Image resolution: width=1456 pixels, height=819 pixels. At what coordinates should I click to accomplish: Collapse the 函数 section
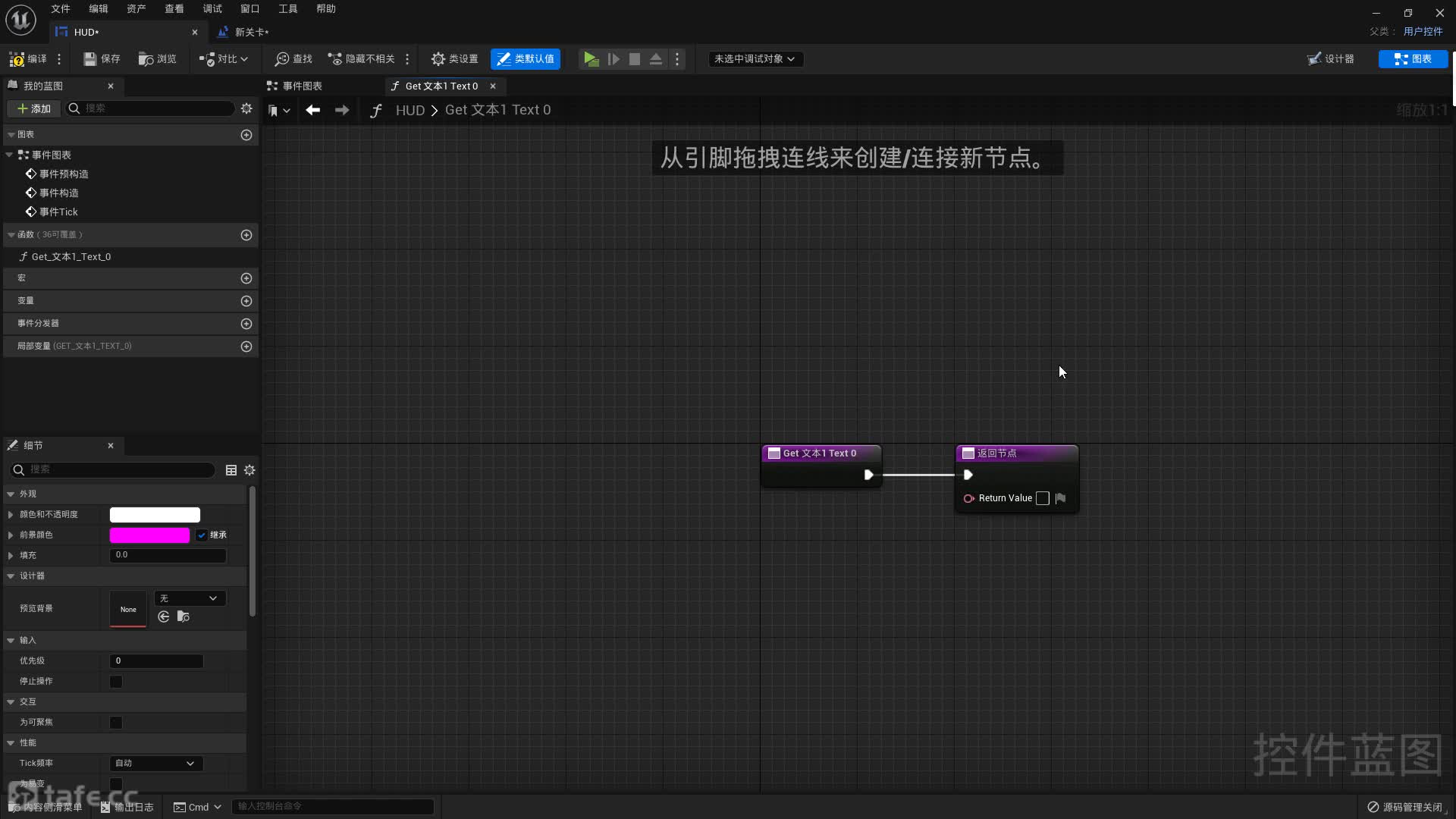[x=11, y=234]
